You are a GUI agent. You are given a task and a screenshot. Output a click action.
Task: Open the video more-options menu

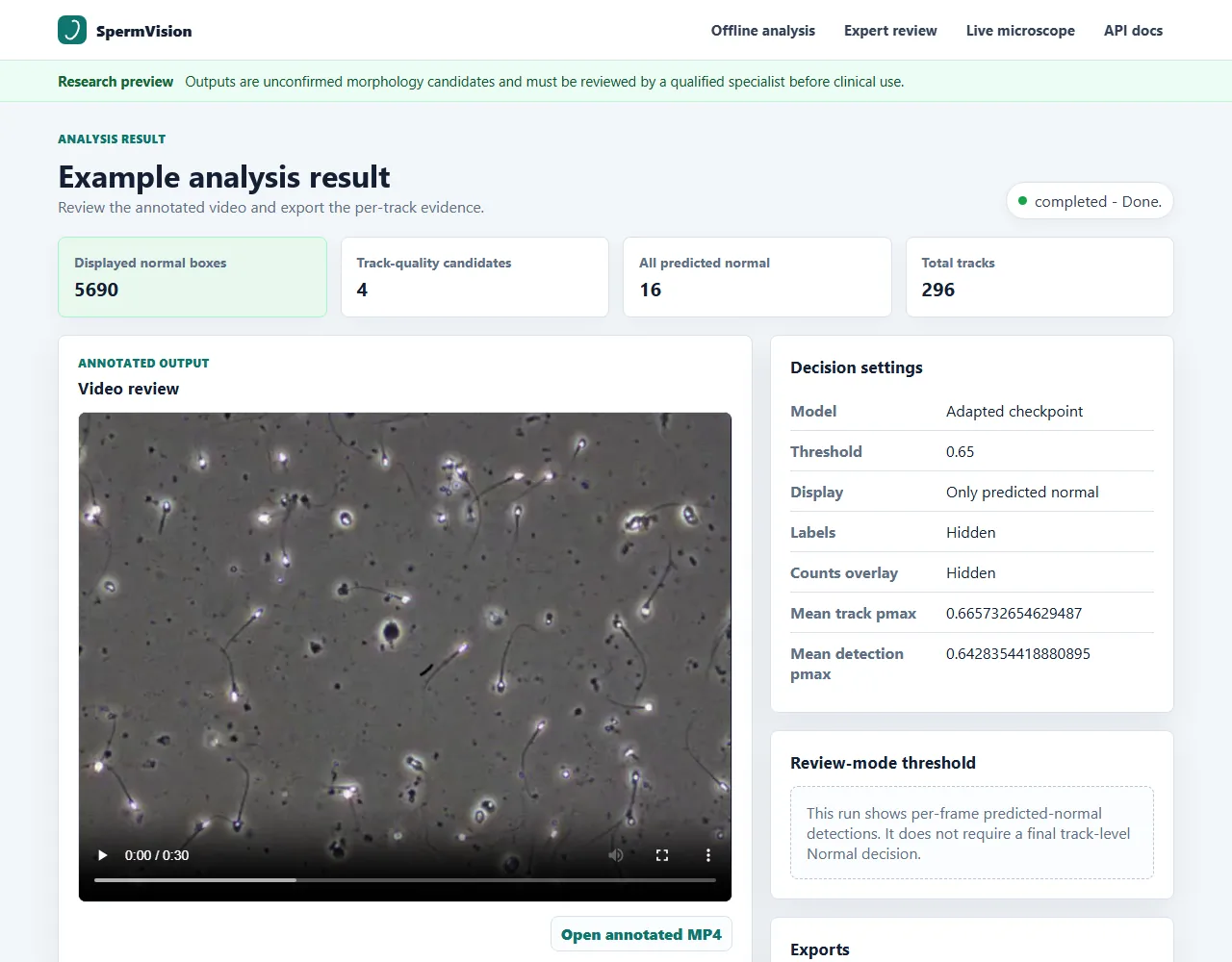(708, 855)
